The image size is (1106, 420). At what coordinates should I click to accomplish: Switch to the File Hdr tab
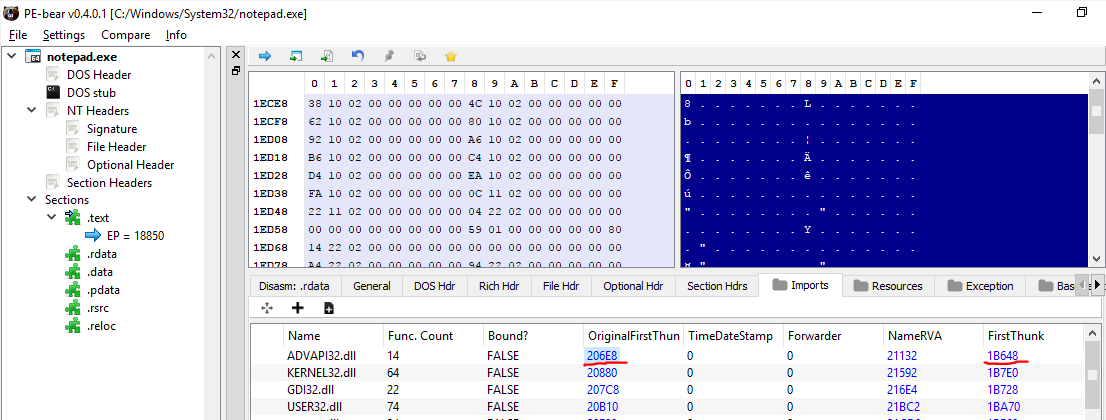pyautogui.click(x=561, y=286)
